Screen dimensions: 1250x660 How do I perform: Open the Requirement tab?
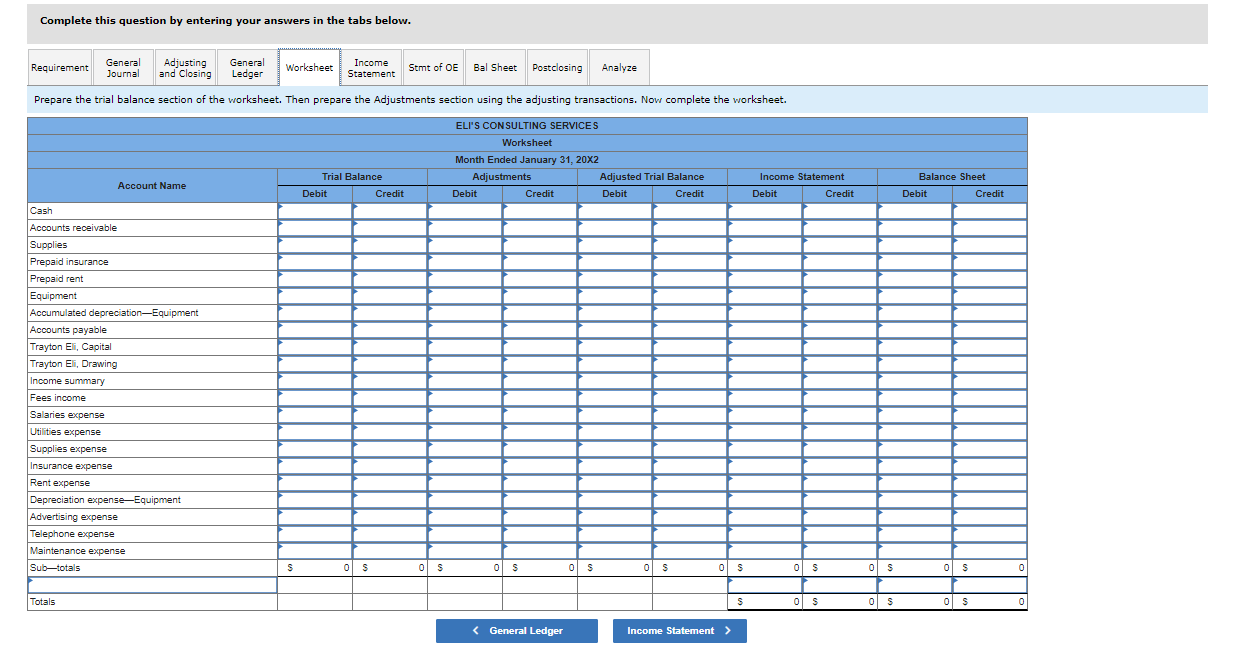(x=59, y=68)
